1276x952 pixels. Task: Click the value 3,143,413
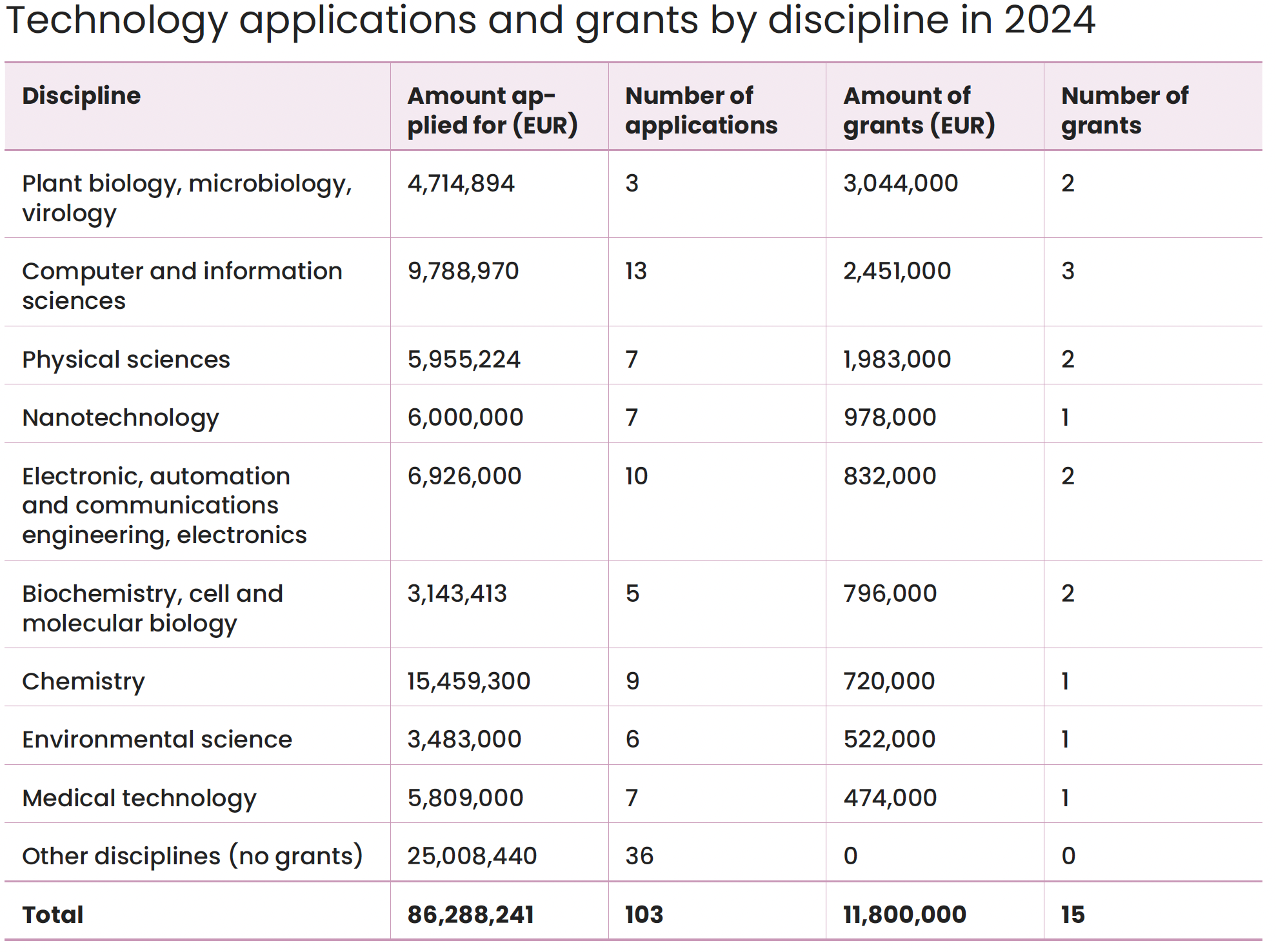(457, 594)
